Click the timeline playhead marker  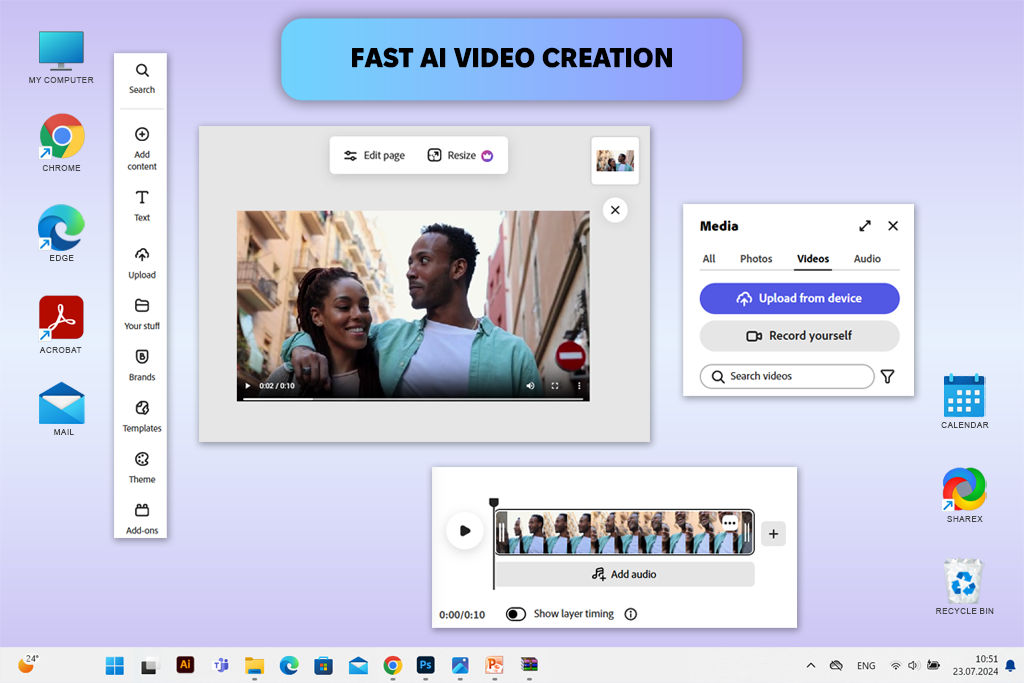(494, 502)
